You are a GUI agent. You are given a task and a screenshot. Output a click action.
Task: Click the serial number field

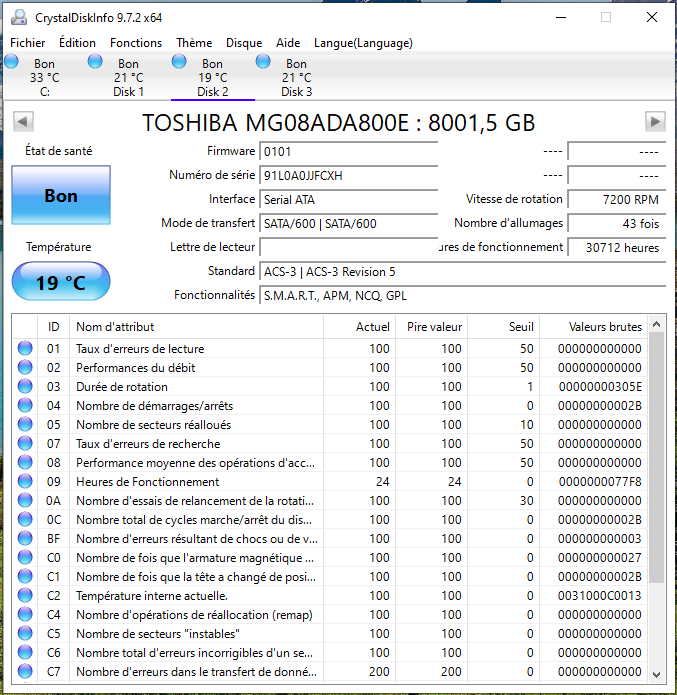[348, 175]
